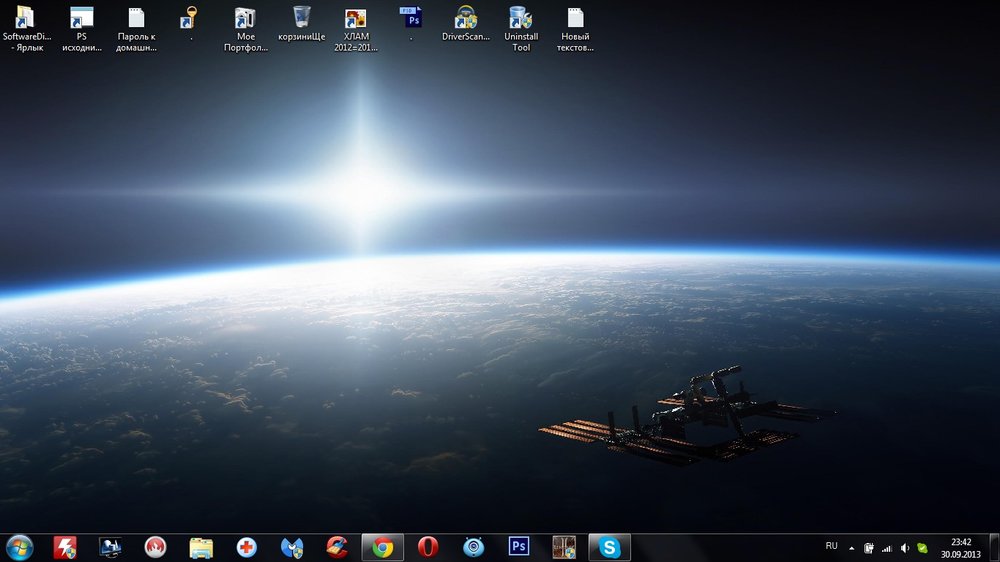Open the Windows Start menu
This screenshot has height=562, width=1000.
(x=19, y=547)
